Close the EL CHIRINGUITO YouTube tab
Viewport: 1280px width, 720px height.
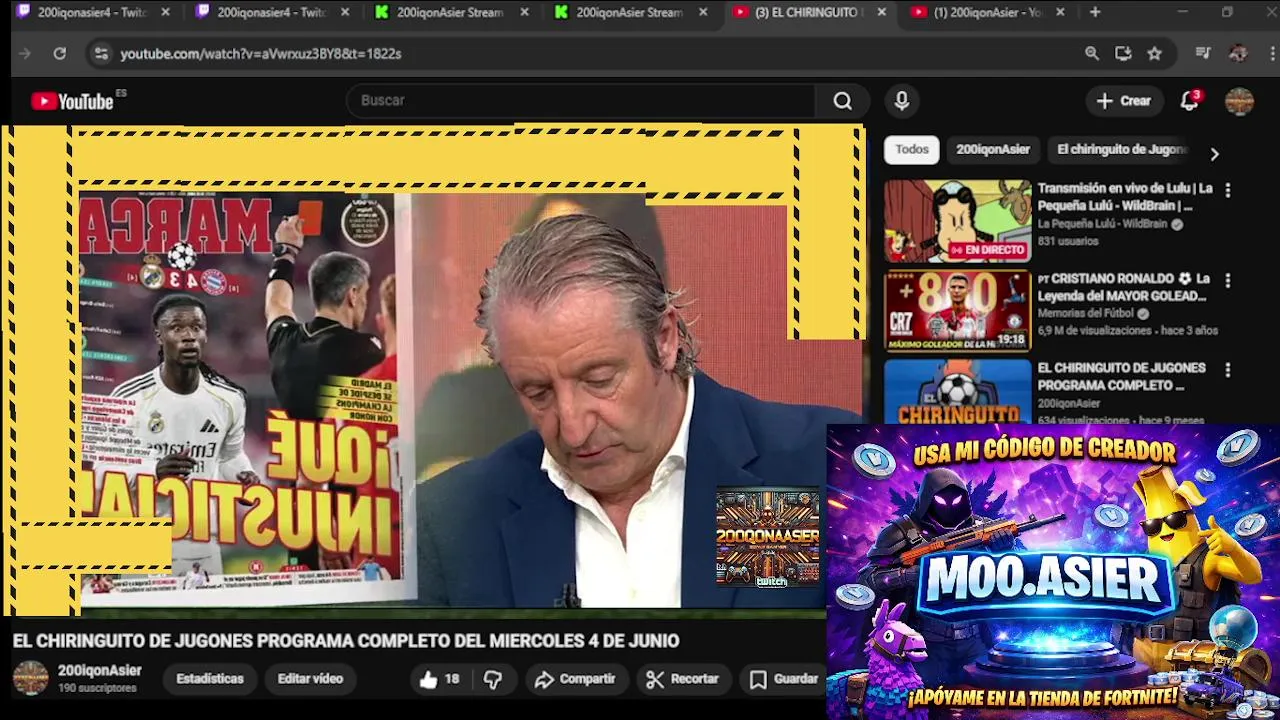881,12
